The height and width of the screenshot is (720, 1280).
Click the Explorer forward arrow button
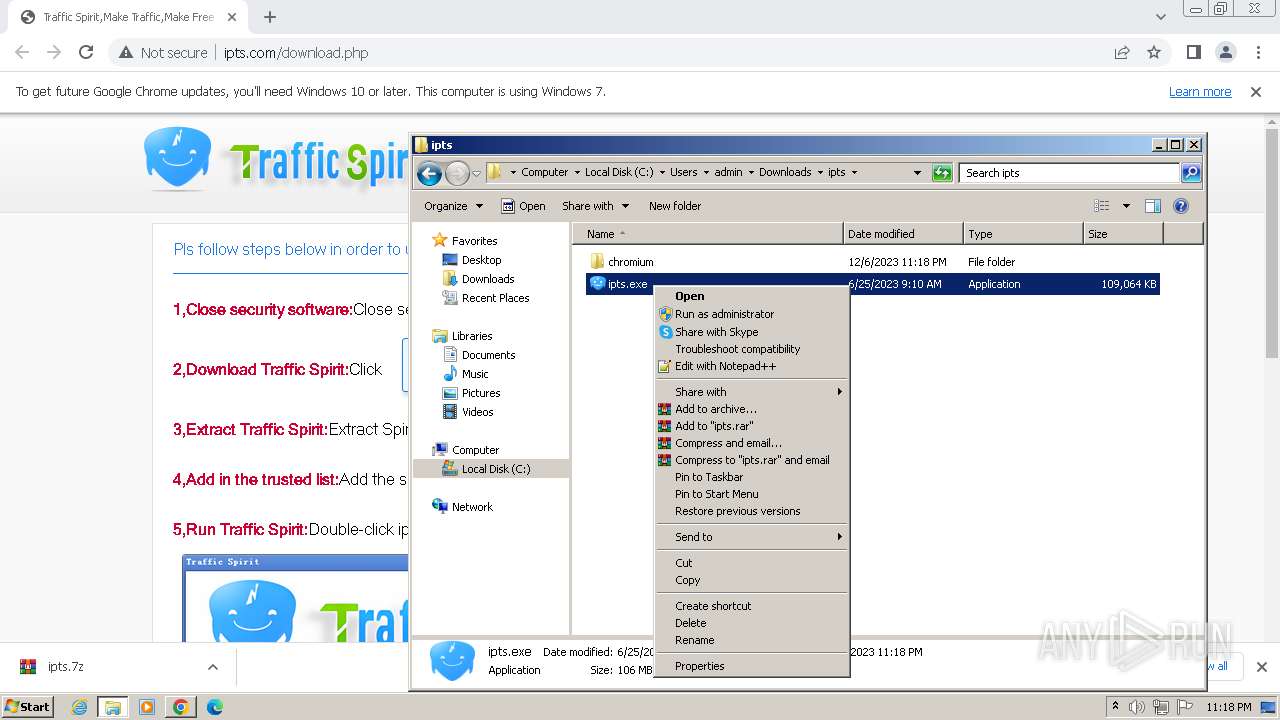coord(457,173)
